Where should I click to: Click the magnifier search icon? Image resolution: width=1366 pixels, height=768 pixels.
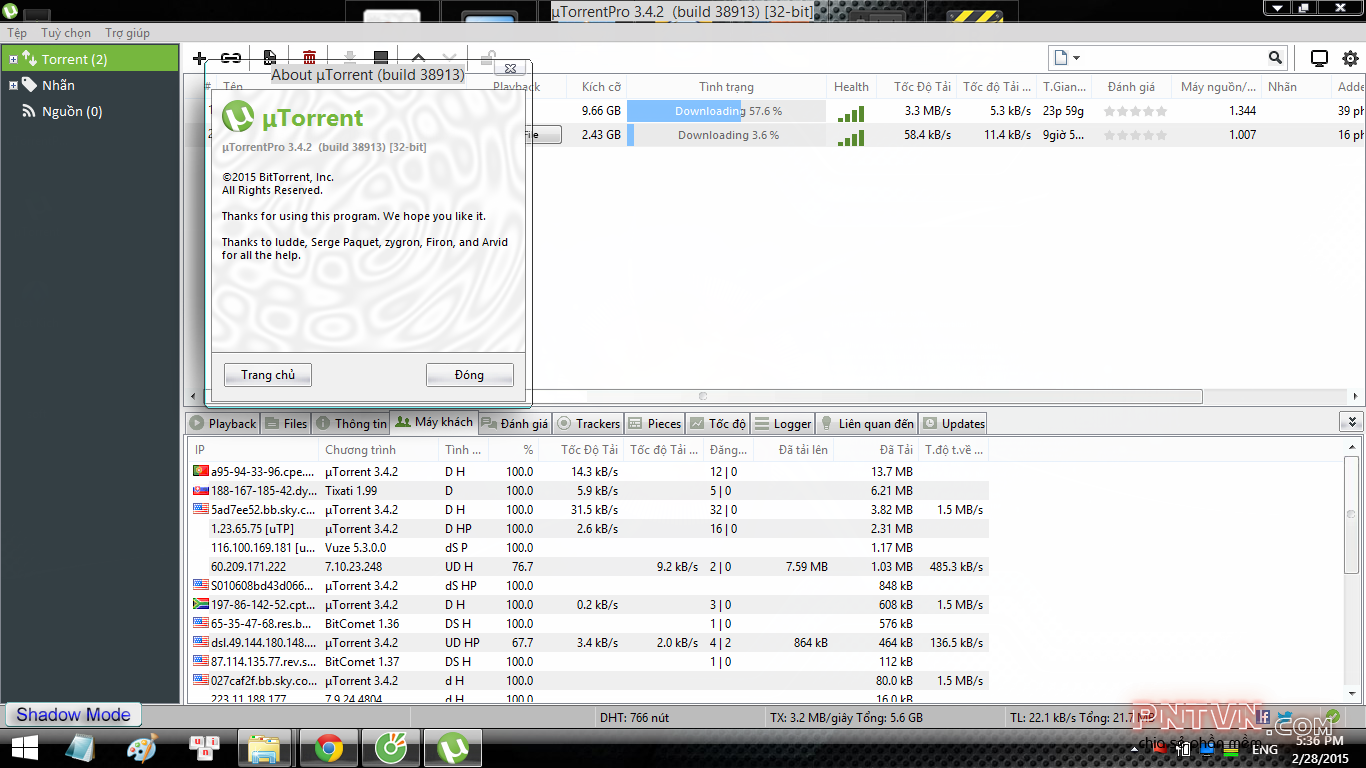(1275, 58)
